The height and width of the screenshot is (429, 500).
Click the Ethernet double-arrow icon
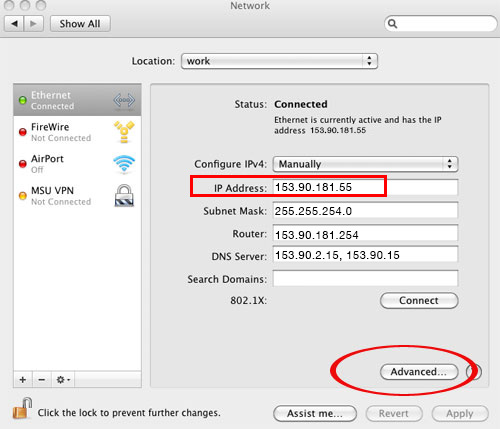pyautogui.click(x=124, y=100)
